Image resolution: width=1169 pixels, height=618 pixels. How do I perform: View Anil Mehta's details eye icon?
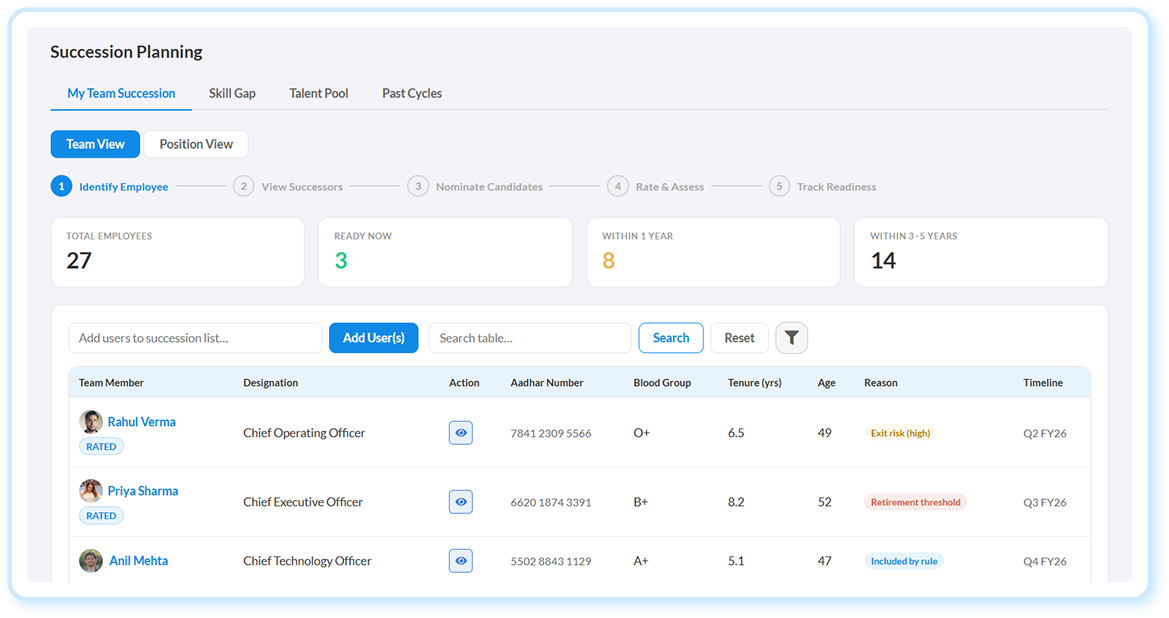pyautogui.click(x=461, y=561)
